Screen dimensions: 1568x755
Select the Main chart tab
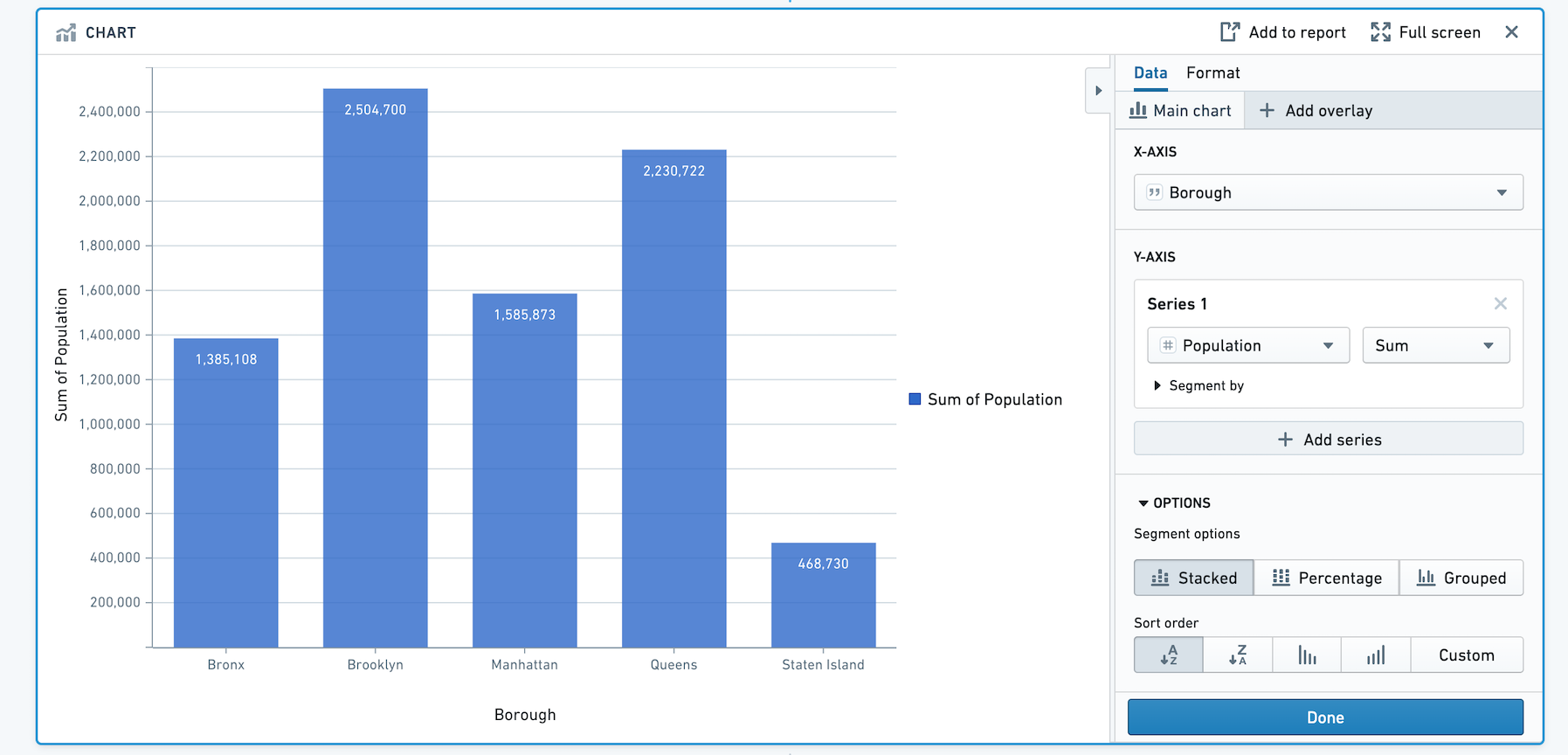[x=1180, y=110]
